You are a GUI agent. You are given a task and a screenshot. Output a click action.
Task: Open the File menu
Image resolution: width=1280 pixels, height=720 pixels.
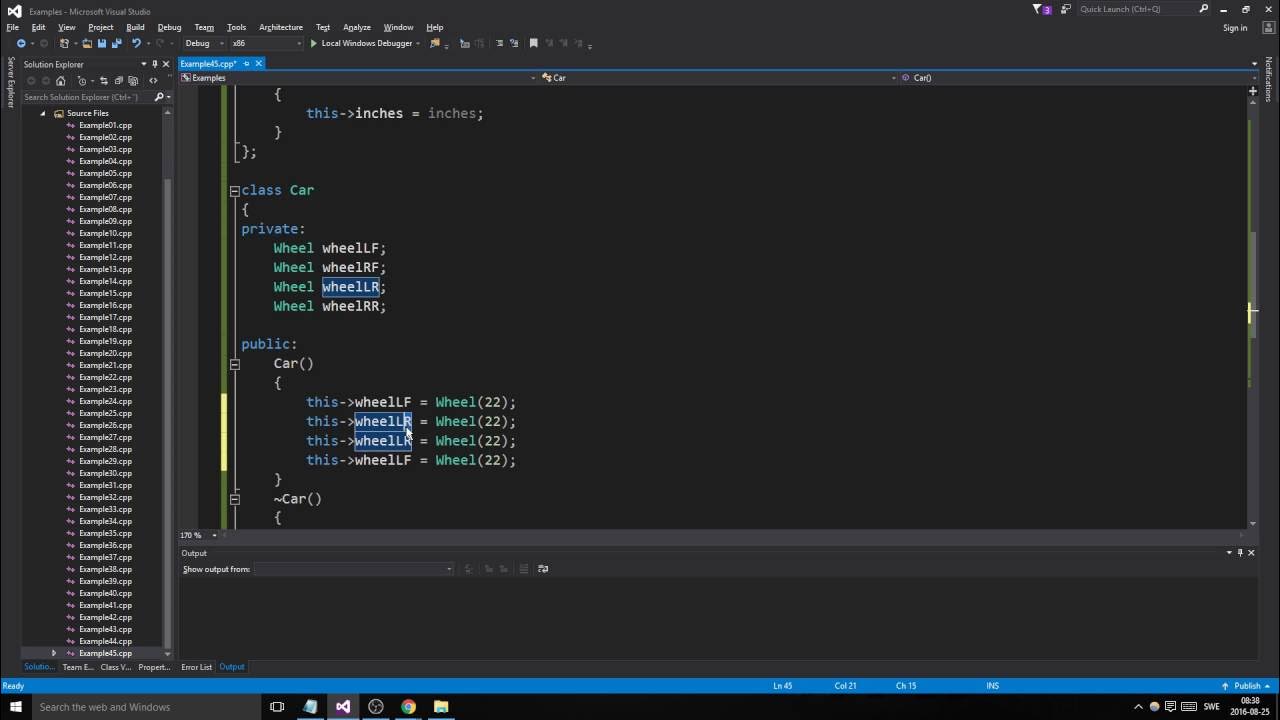click(x=13, y=27)
